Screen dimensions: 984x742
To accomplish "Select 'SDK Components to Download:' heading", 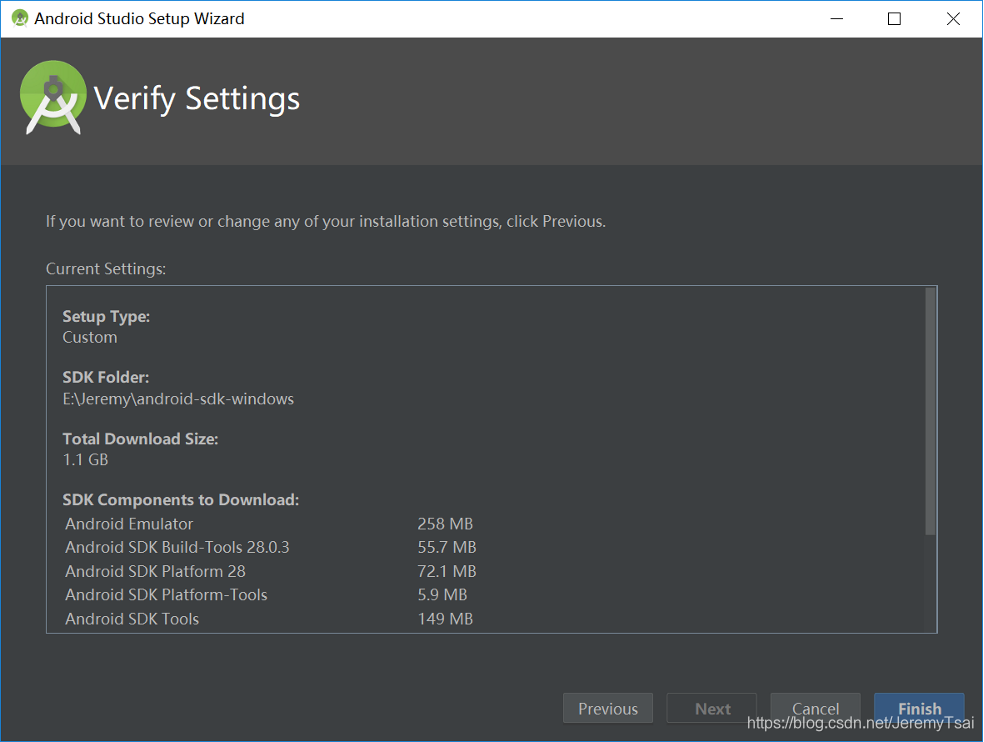I will click(181, 500).
